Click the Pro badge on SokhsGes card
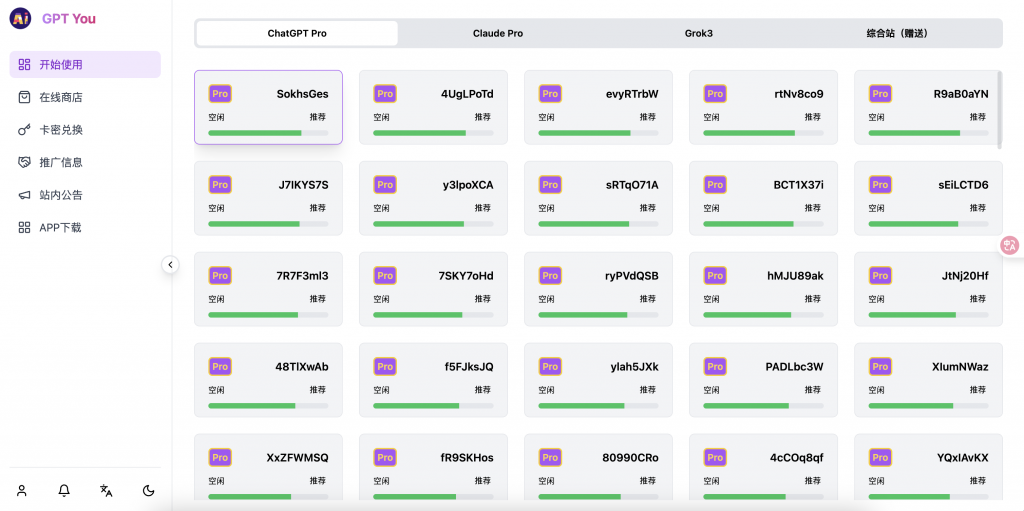Image resolution: width=1024 pixels, height=511 pixels. tap(220, 93)
